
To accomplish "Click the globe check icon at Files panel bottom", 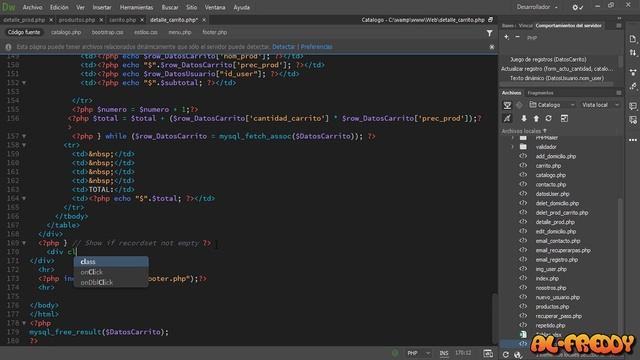I will [518, 354].
